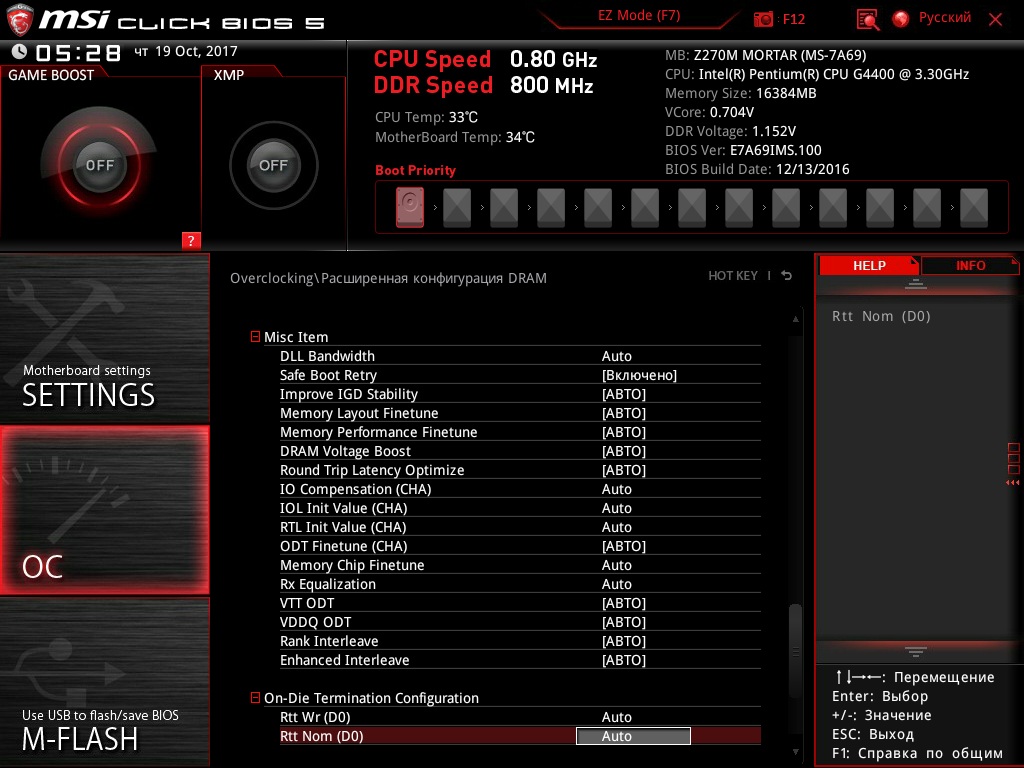Click the last boot priority slot
Image resolution: width=1024 pixels, height=768 pixels.
pyautogui.click(x=974, y=208)
